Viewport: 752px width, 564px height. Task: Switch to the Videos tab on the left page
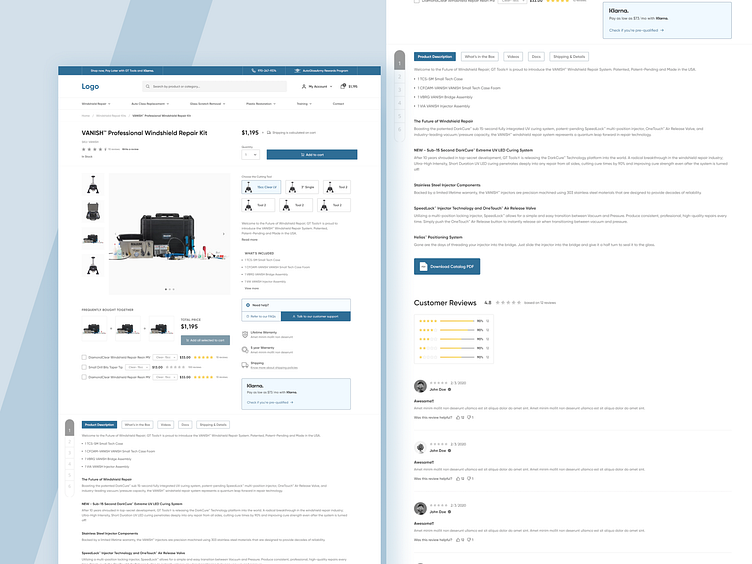(x=166, y=425)
